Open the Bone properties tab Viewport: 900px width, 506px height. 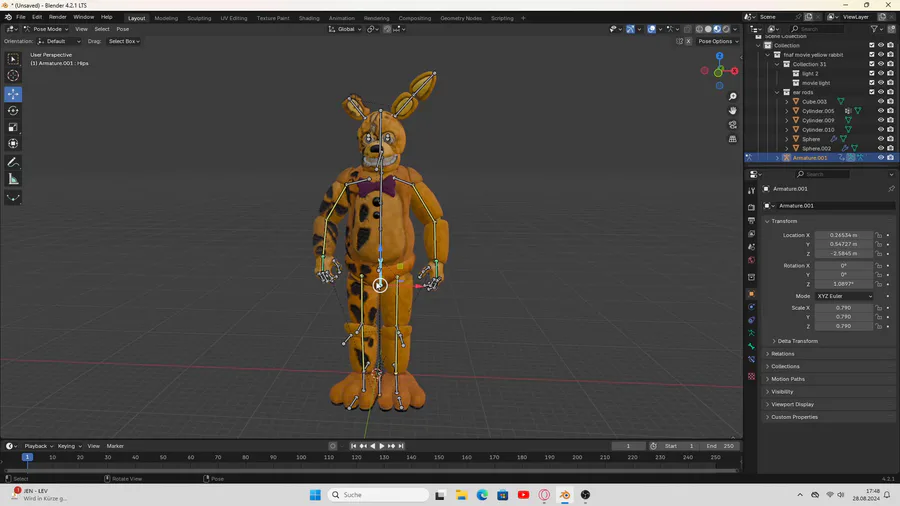point(751,346)
